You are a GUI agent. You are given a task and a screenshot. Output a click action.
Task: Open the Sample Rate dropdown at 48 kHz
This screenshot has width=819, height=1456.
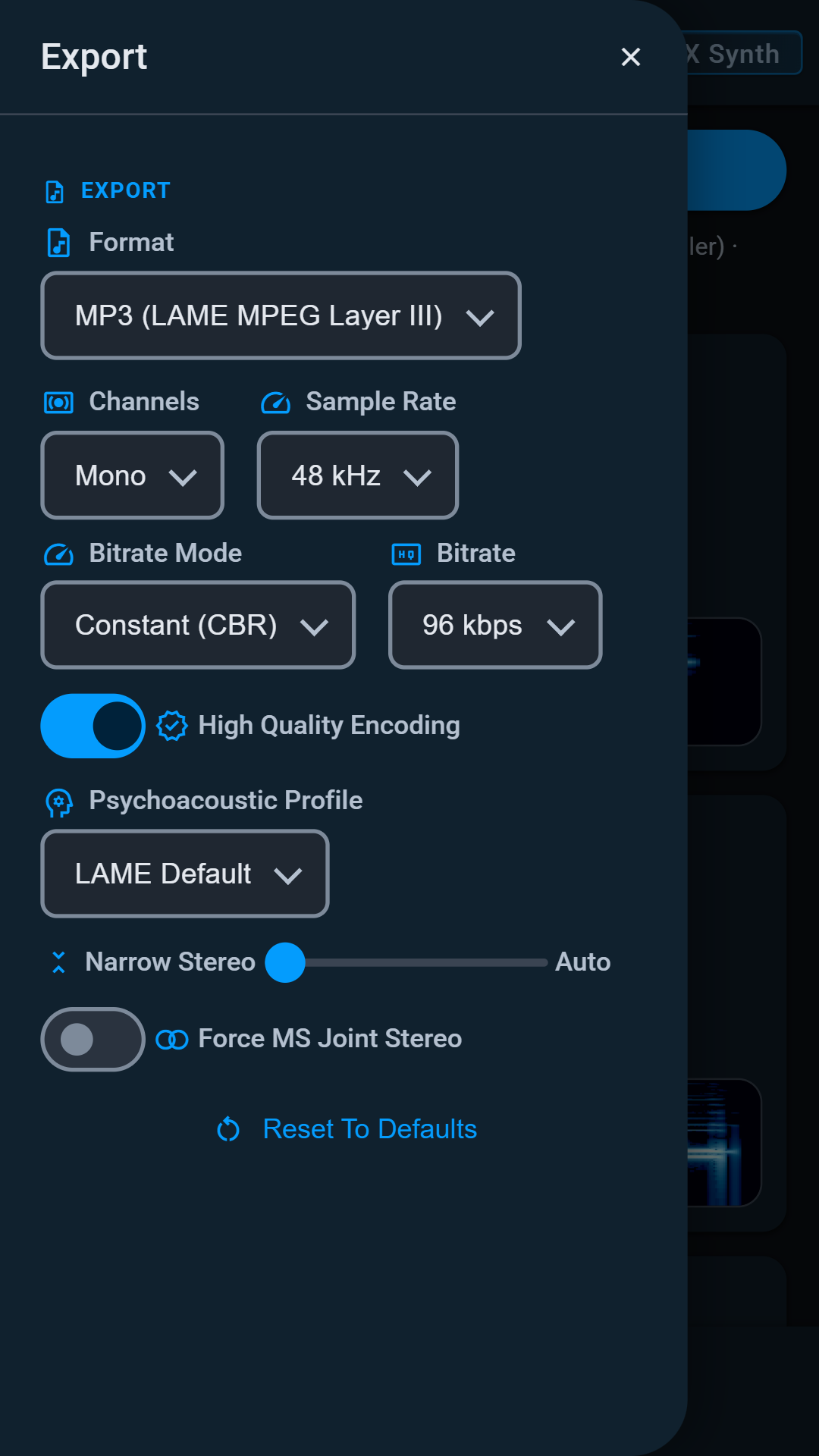(358, 475)
